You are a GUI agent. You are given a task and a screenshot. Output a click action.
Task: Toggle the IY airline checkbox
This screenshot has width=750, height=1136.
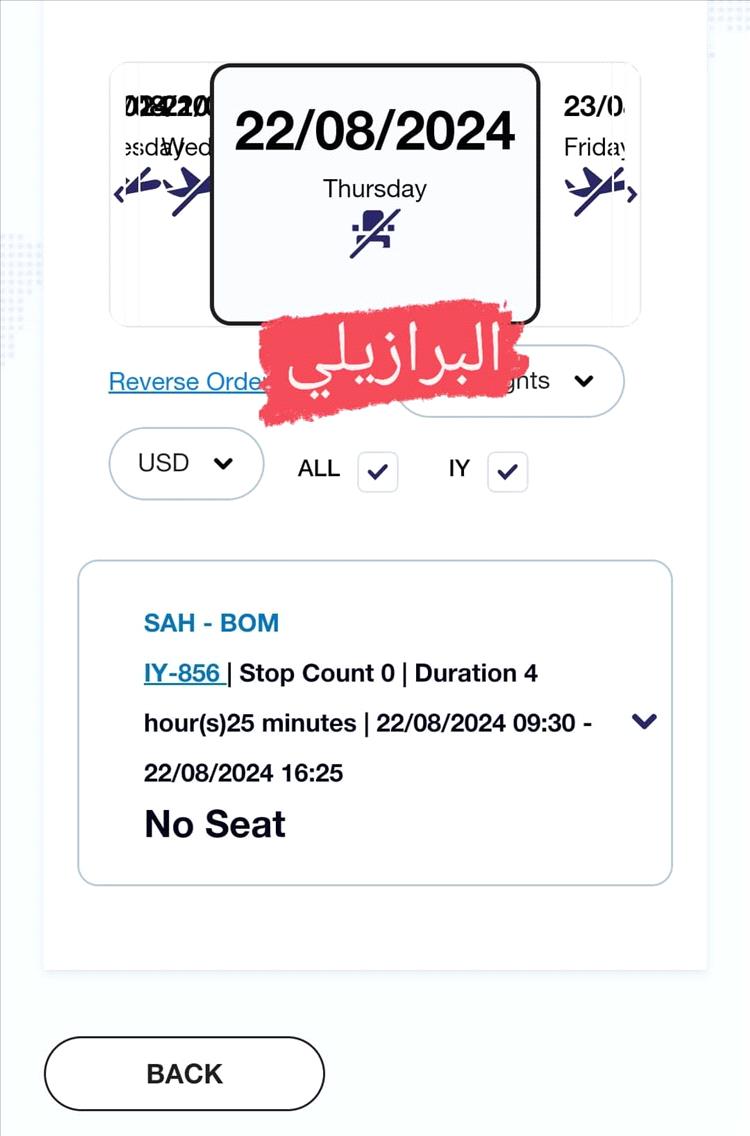[507, 472]
